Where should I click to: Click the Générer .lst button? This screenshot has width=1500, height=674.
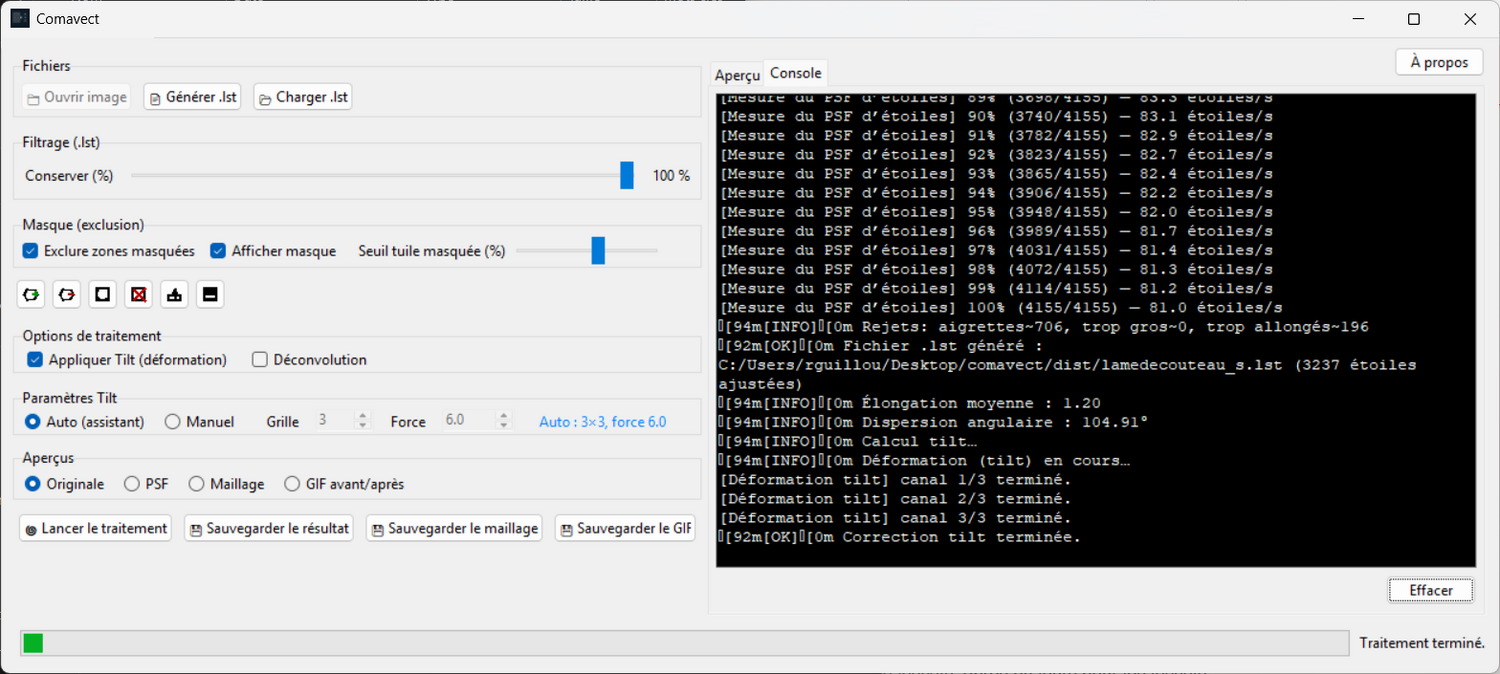pos(193,97)
